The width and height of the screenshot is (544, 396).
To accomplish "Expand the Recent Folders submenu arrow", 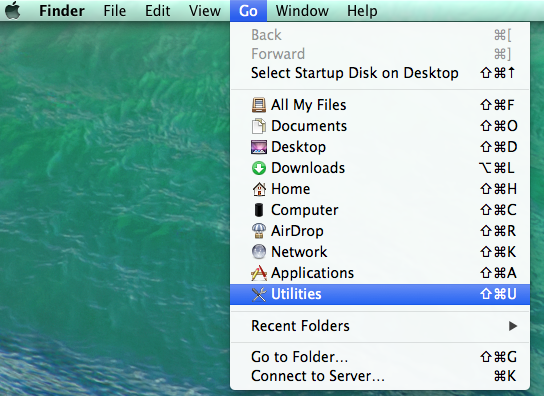I will (x=513, y=326).
